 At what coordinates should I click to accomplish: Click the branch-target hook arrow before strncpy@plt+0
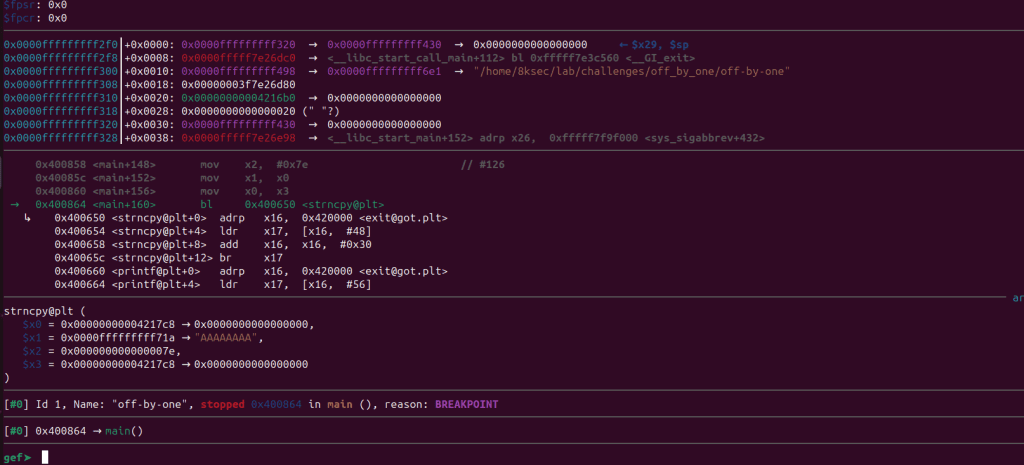[x=28, y=217]
